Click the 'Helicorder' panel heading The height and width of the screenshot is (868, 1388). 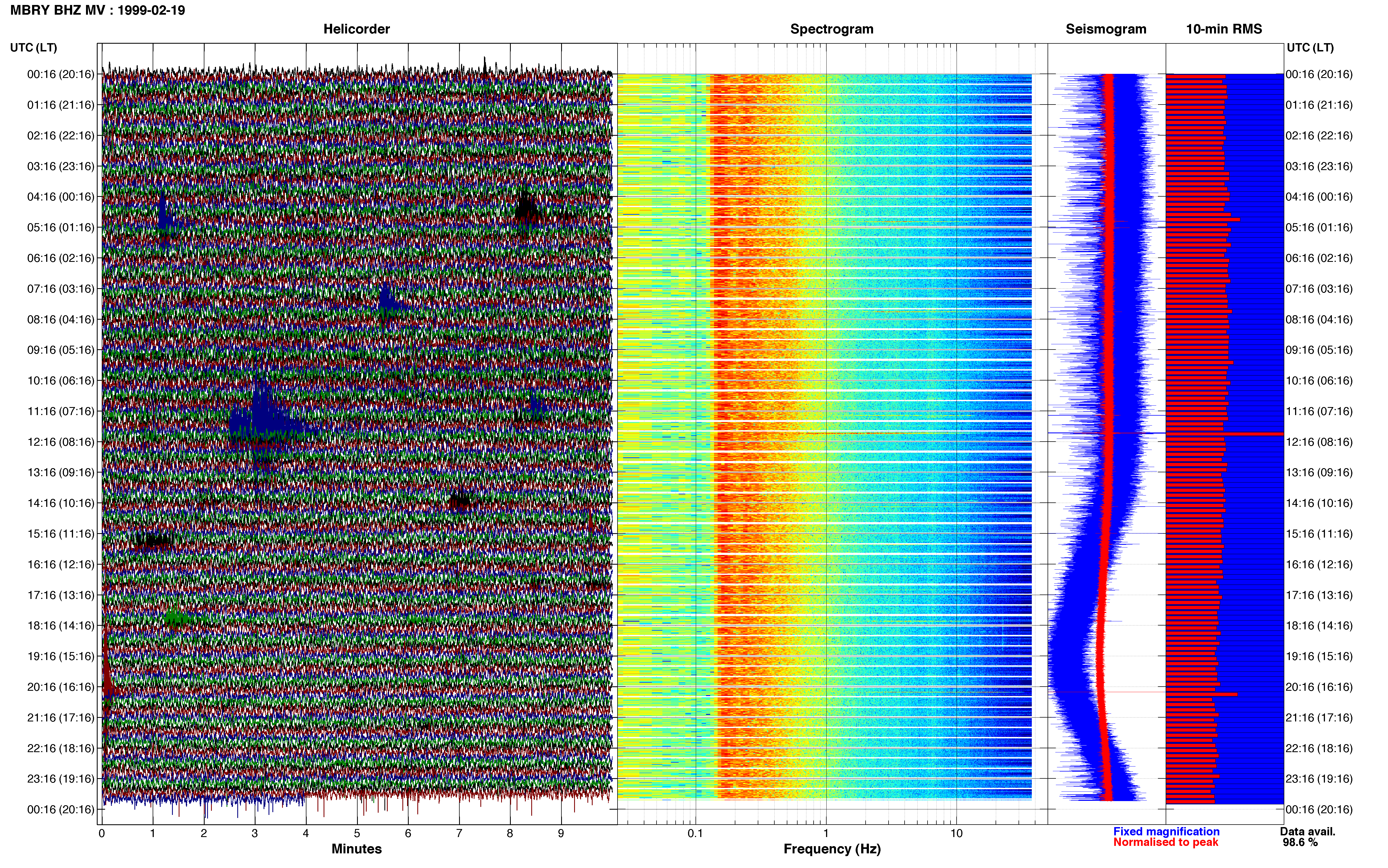pos(356,29)
